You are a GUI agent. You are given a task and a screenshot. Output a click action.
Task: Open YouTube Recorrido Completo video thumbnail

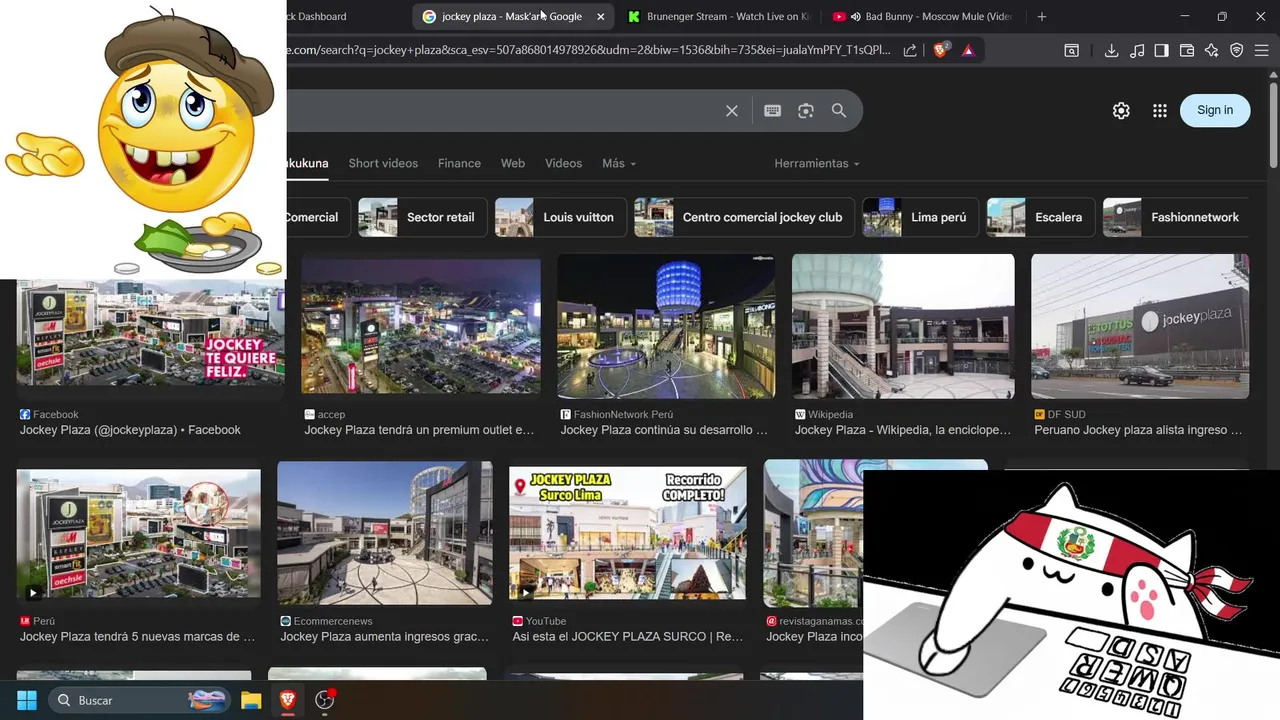[x=628, y=533]
